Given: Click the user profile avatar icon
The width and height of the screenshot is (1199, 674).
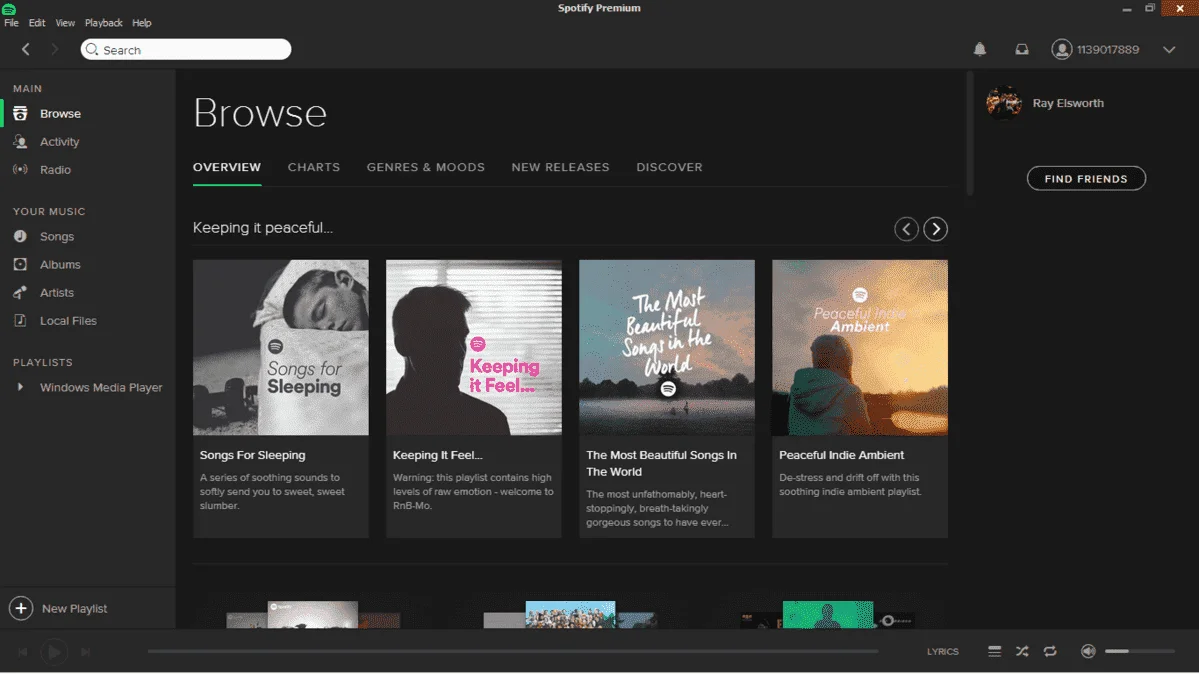Looking at the screenshot, I should [x=1061, y=49].
